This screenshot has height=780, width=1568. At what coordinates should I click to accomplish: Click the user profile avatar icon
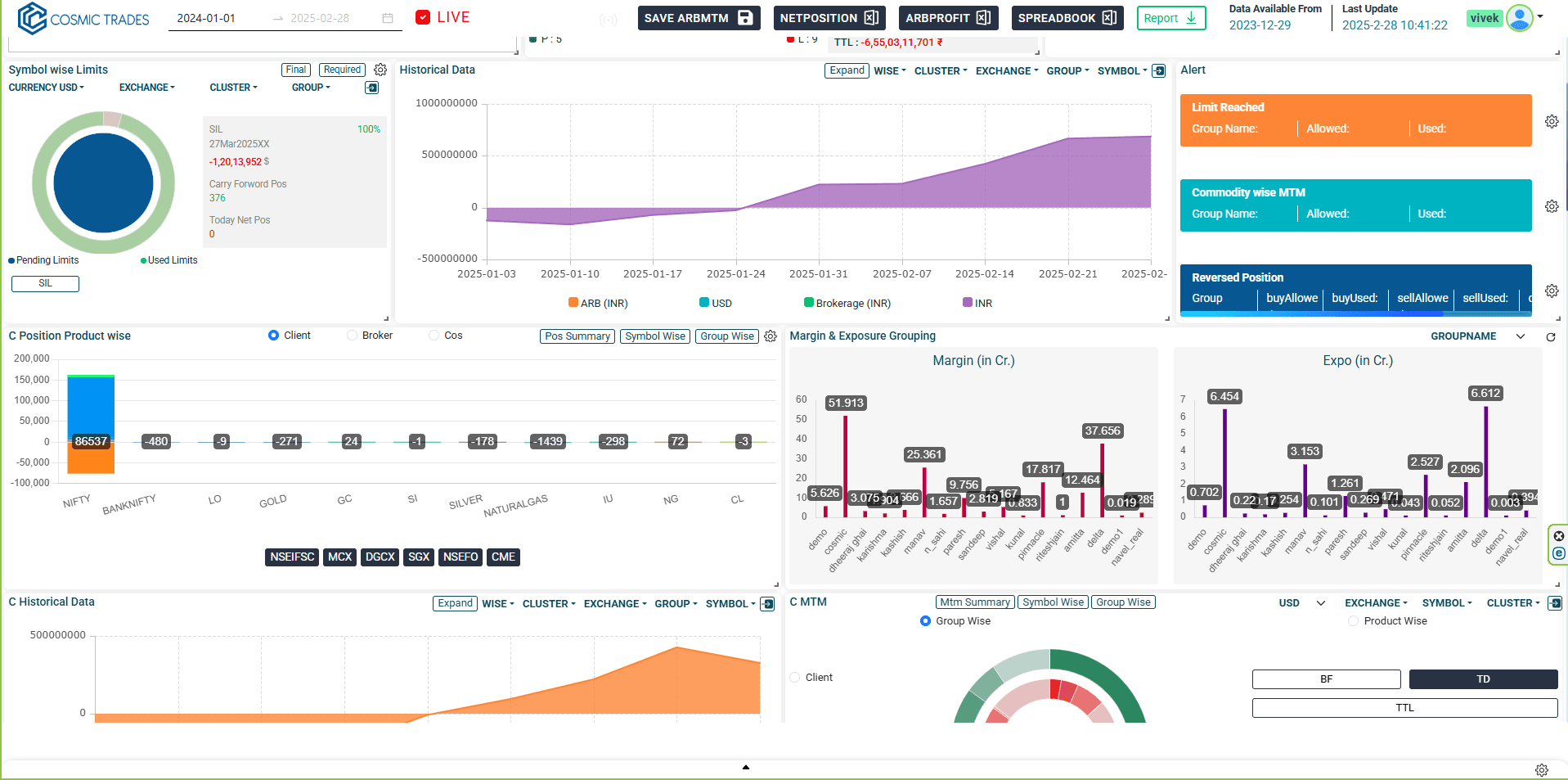pos(1519,18)
